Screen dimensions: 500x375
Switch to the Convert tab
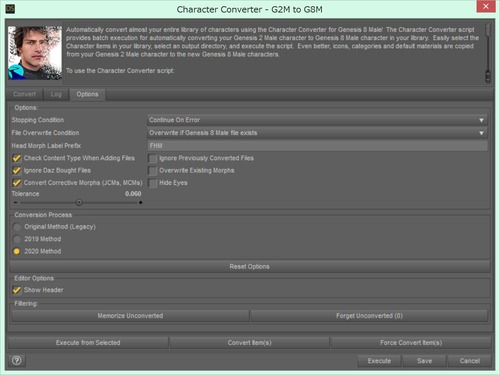point(24,94)
